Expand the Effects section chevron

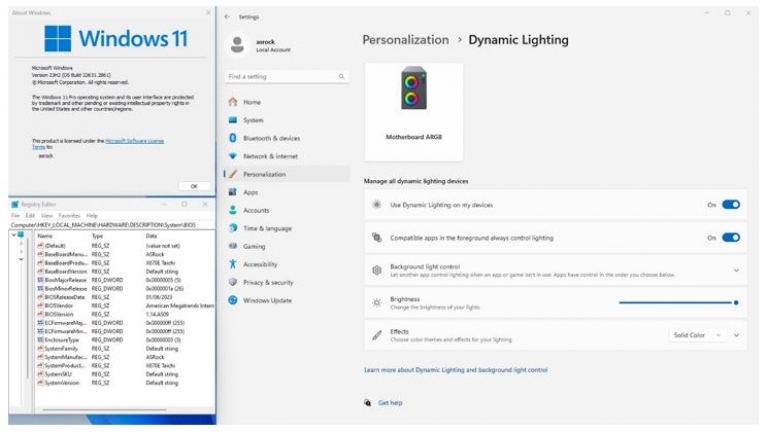pyautogui.click(x=736, y=336)
